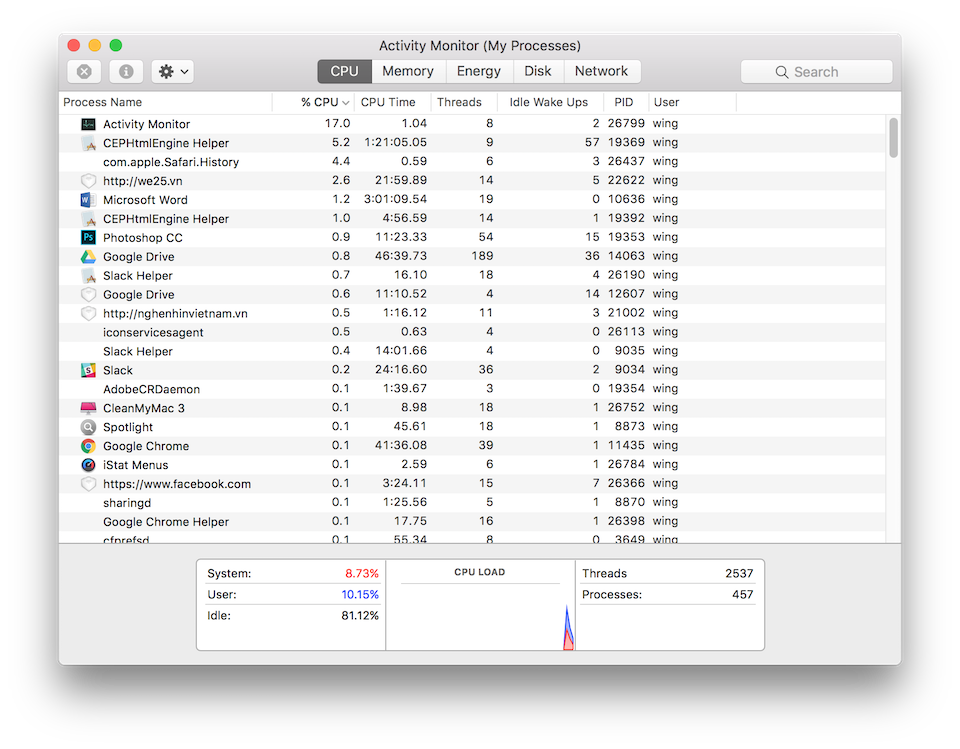Click the Spotlight process icon
The width and height of the screenshot is (960, 749).
pyautogui.click(x=88, y=427)
